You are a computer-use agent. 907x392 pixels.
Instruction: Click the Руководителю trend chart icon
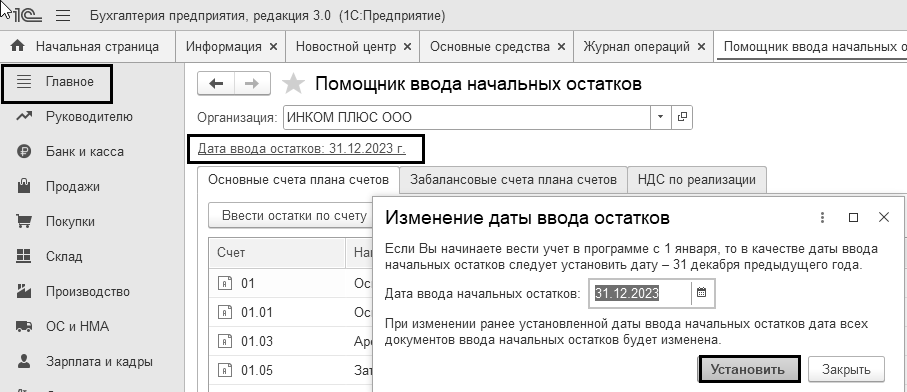tap(24, 117)
